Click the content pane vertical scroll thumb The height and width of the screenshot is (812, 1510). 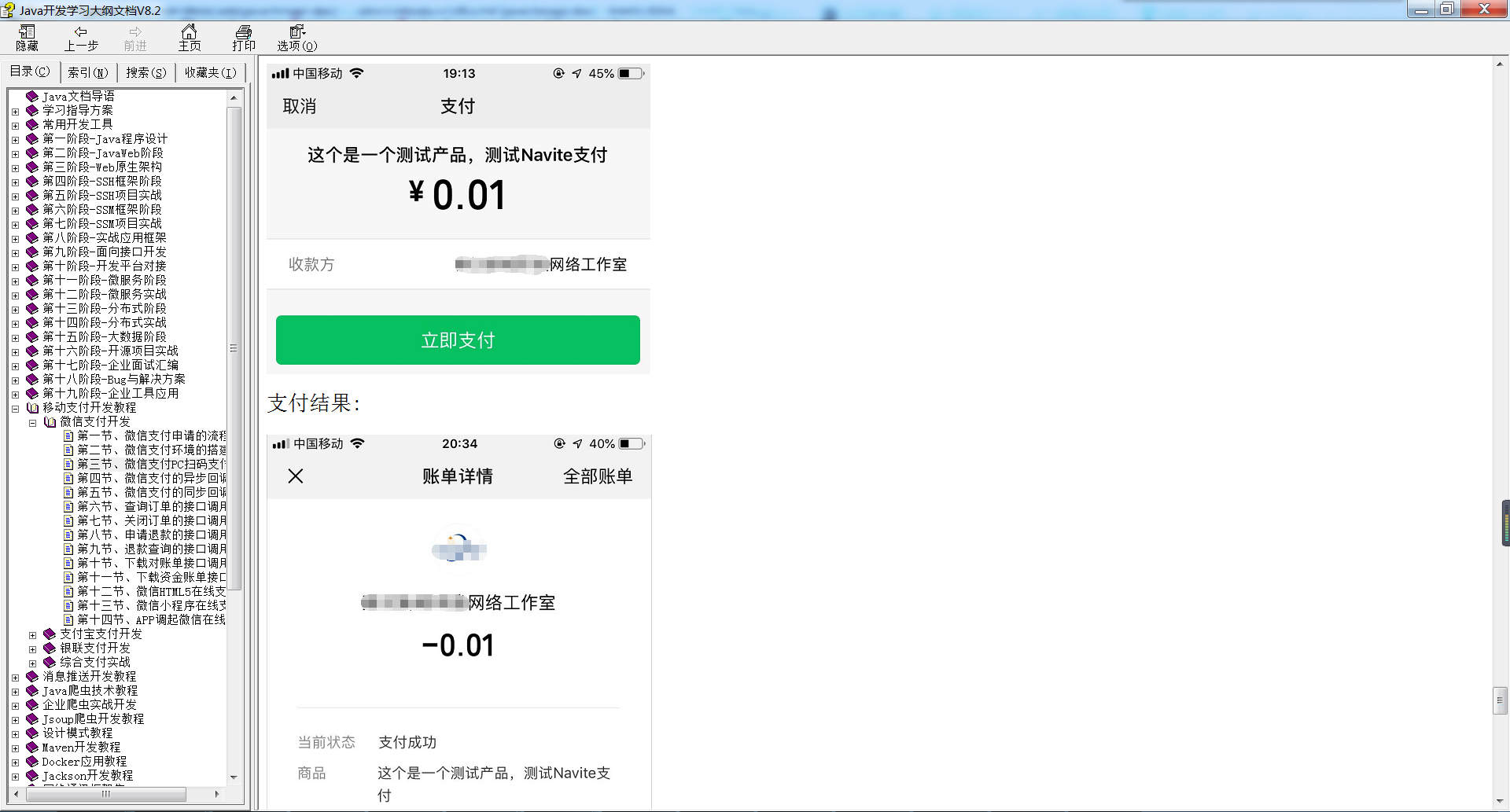coord(1500,700)
